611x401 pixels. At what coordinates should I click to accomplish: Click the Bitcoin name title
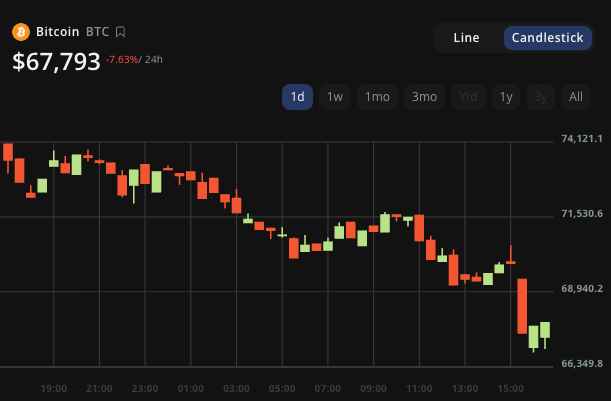[57, 32]
